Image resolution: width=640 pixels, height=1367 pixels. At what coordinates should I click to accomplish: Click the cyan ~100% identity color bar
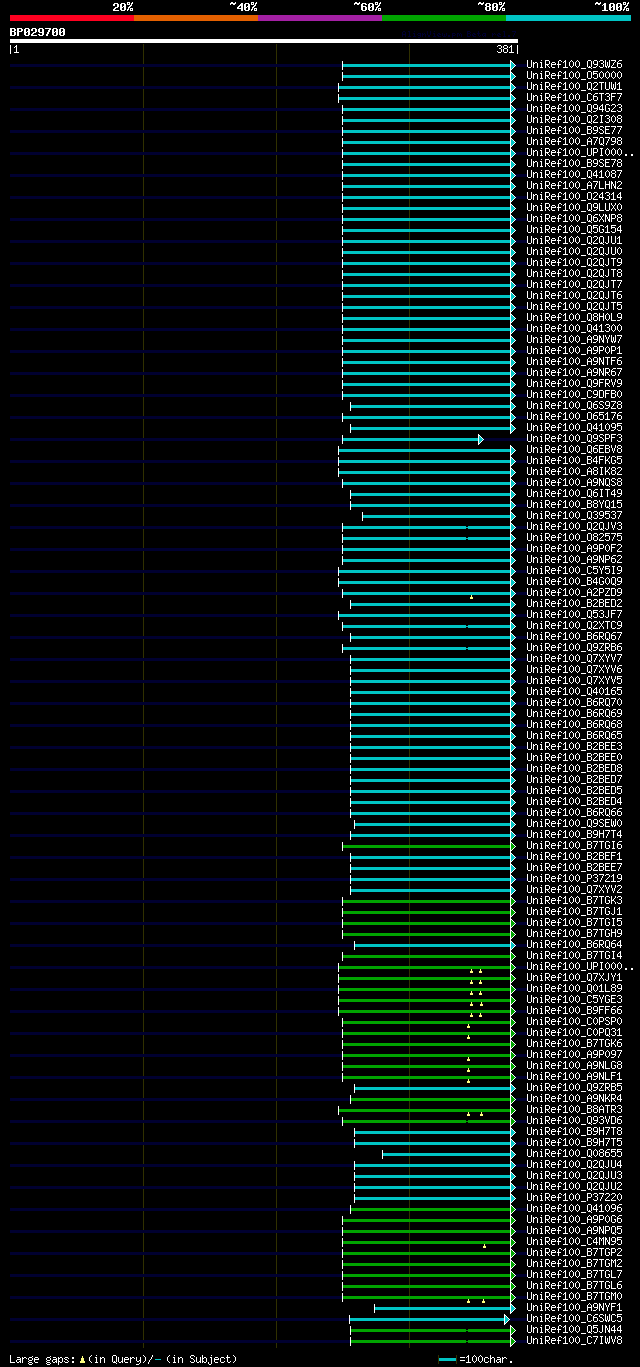(x=567, y=18)
